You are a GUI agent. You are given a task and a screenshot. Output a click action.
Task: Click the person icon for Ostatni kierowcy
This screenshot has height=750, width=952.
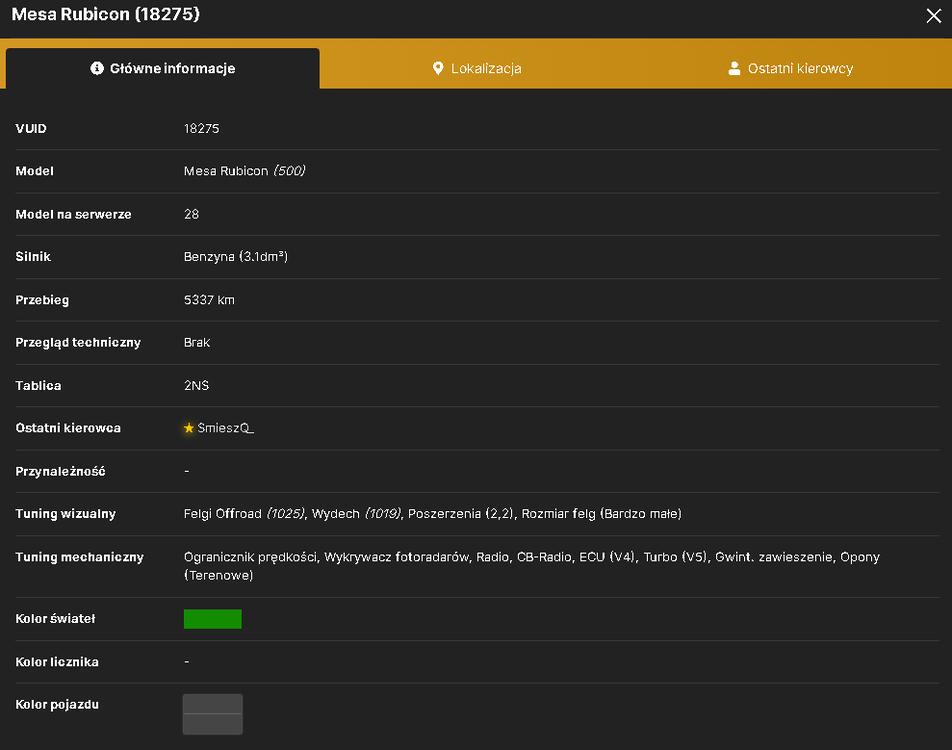[734, 68]
